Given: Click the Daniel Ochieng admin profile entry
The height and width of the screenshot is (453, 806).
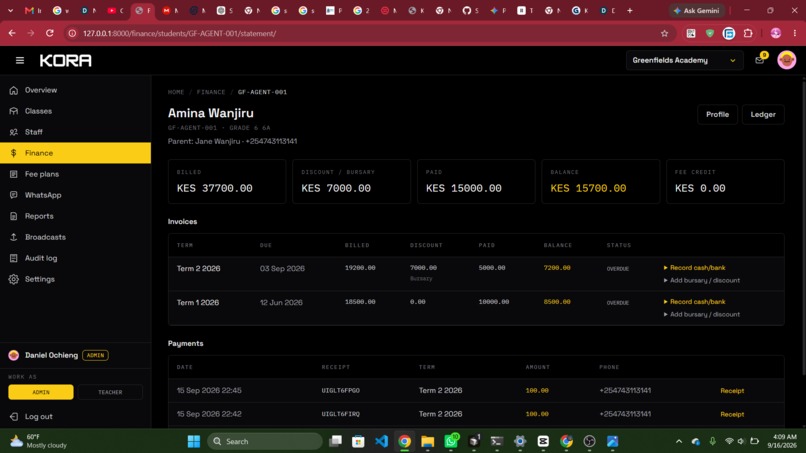Looking at the screenshot, I should pos(58,355).
